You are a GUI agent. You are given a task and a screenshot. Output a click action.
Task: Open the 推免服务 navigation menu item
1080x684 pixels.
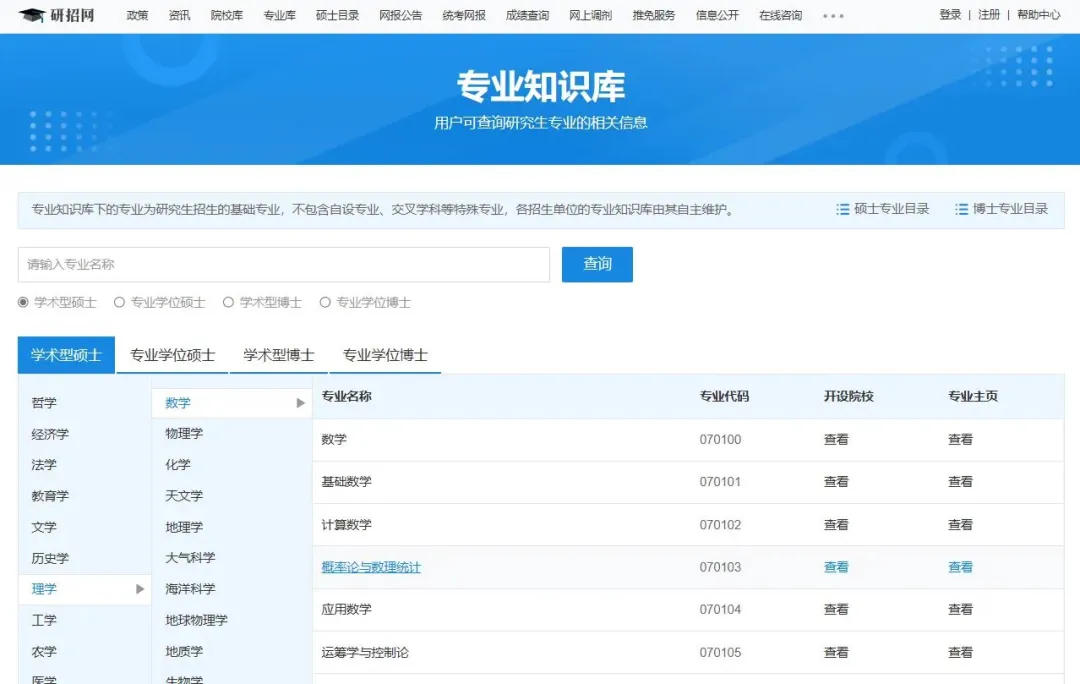(x=654, y=15)
